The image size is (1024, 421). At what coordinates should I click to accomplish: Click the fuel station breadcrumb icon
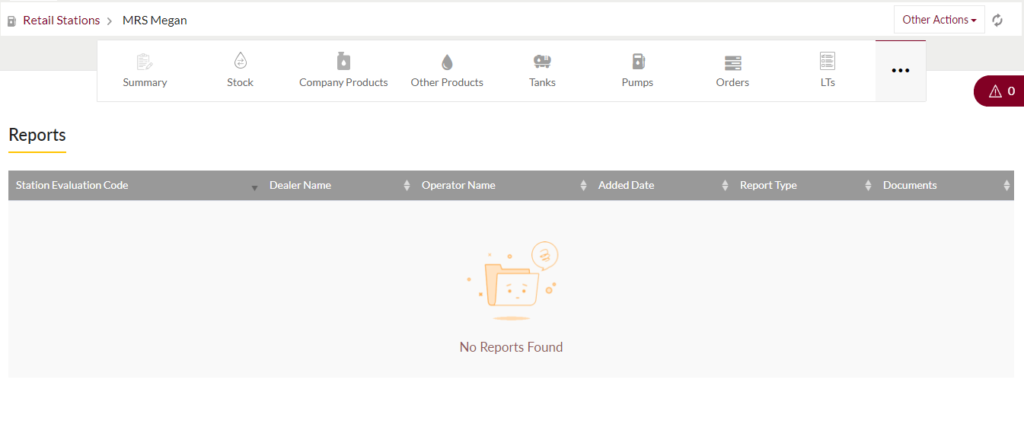[x=12, y=21]
